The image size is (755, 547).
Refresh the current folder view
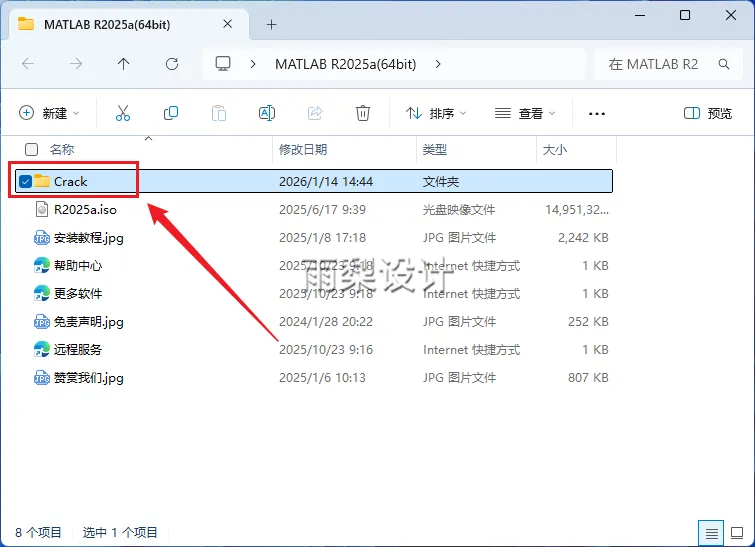point(172,64)
